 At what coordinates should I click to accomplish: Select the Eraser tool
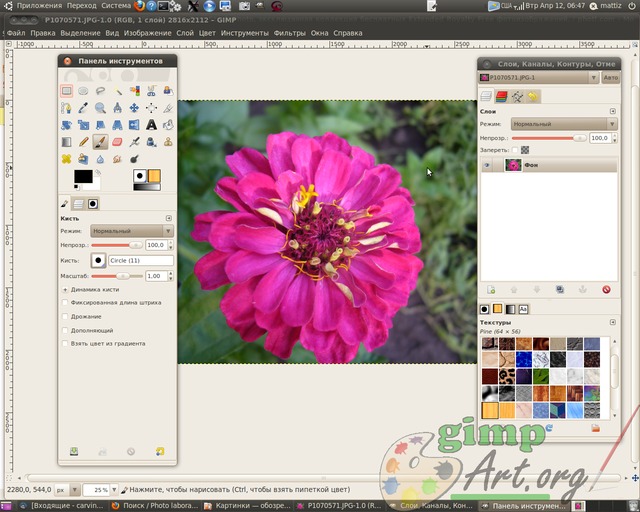click(x=118, y=142)
